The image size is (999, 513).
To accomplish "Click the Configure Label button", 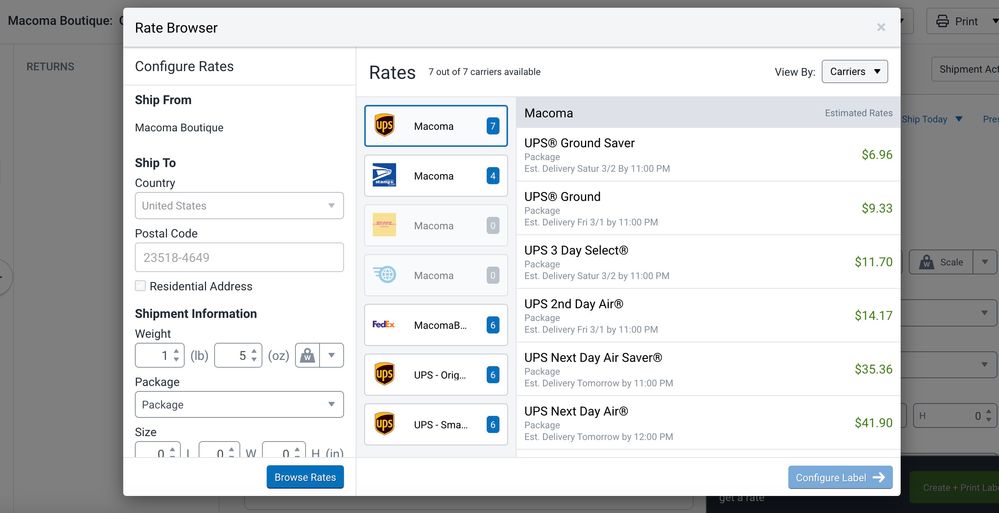I will (839, 478).
